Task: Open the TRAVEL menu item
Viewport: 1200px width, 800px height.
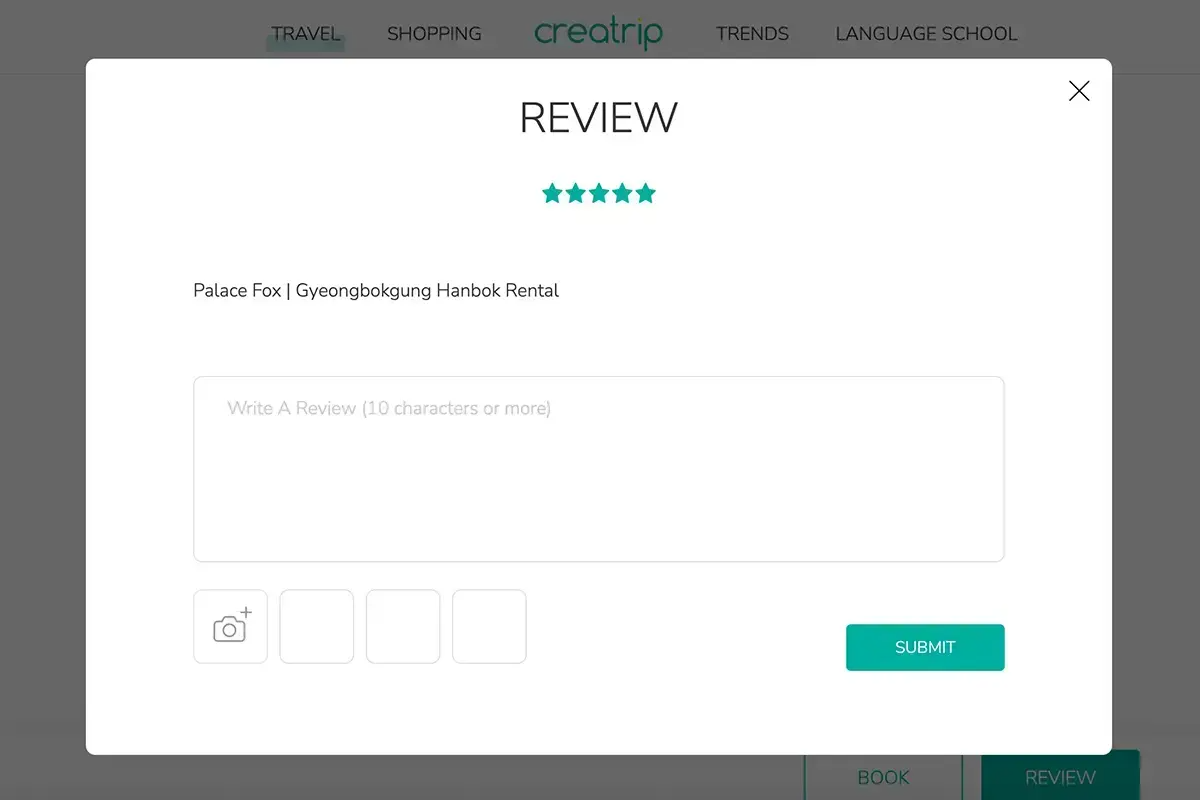Action: (306, 34)
